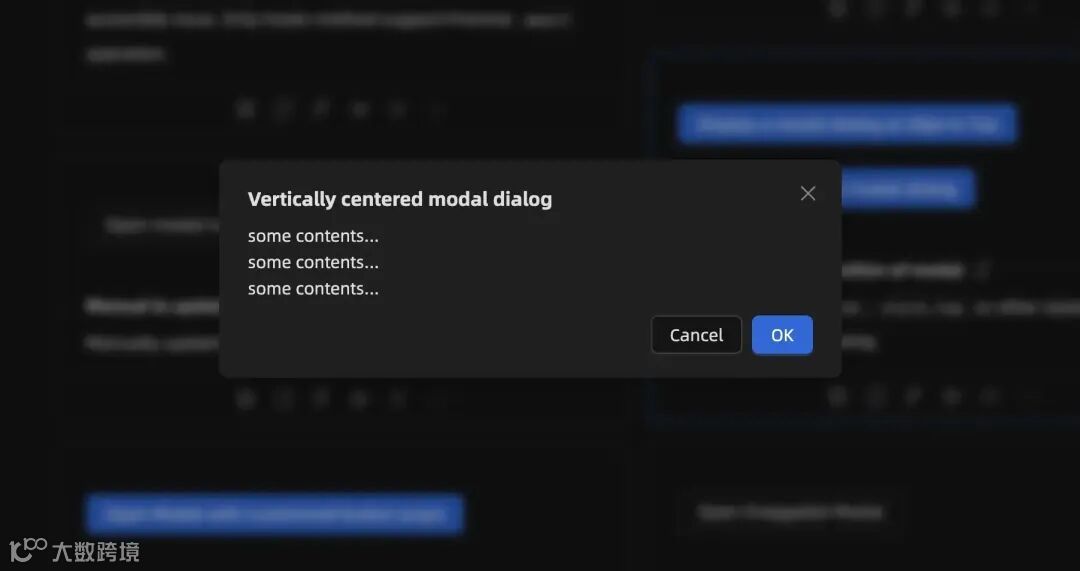Viewport: 1080px width, 571px height.
Task: Click the blue button partly hidden behind modal's right edge
Action: [908, 189]
